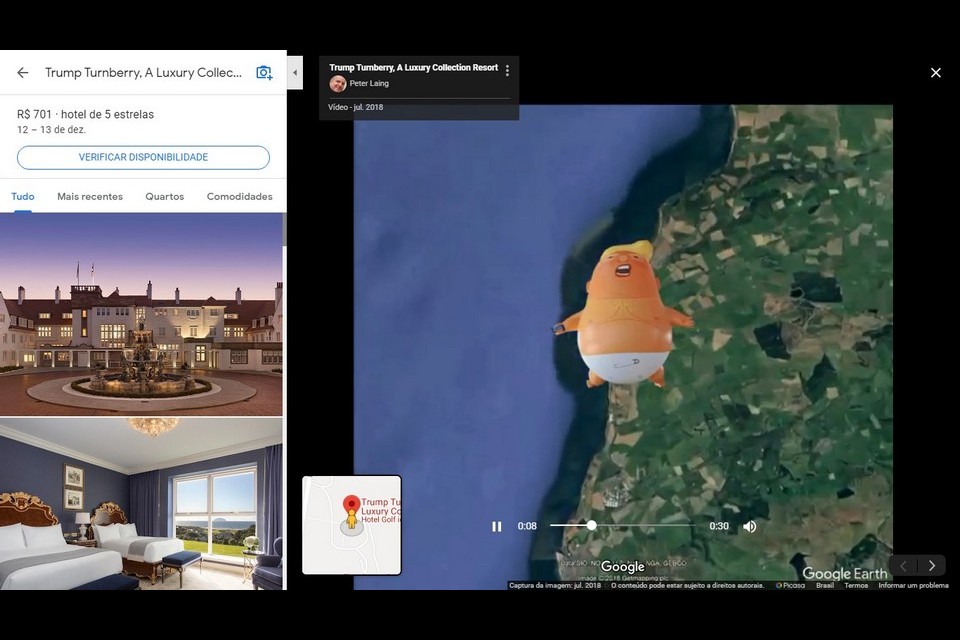Mute the video sound
960x640 pixels.
pyautogui.click(x=749, y=526)
